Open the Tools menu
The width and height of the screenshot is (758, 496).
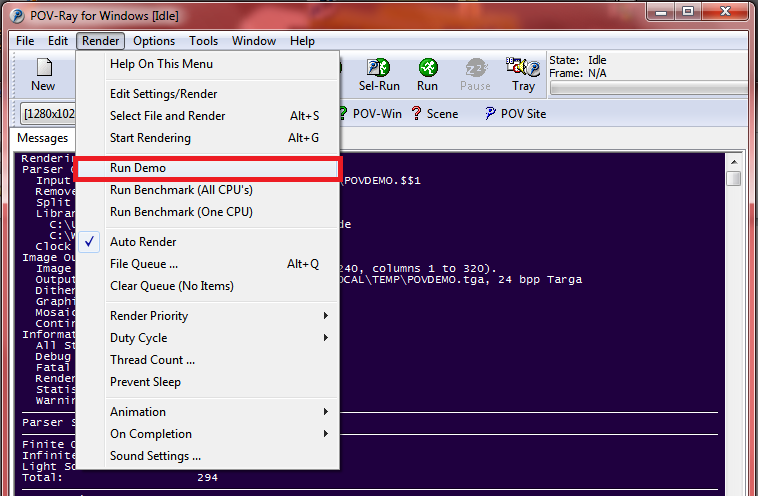coord(204,41)
